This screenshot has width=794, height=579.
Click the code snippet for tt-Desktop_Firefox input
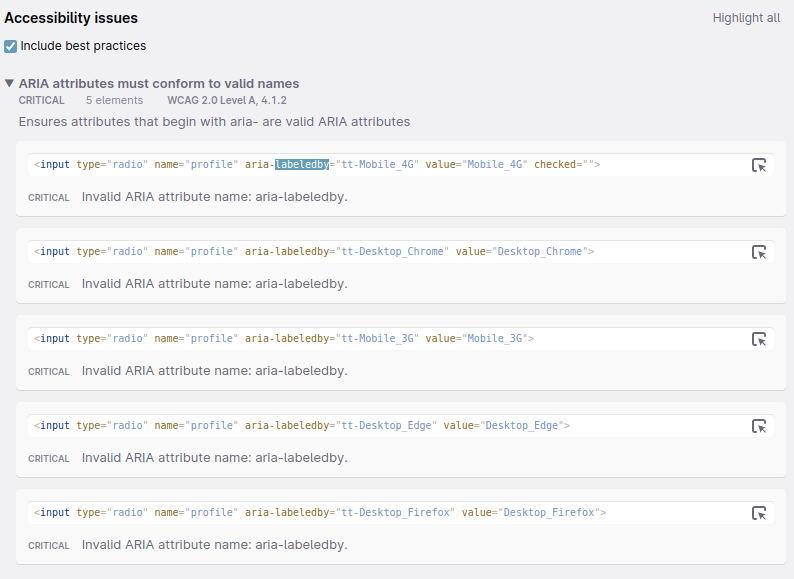coord(320,513)
